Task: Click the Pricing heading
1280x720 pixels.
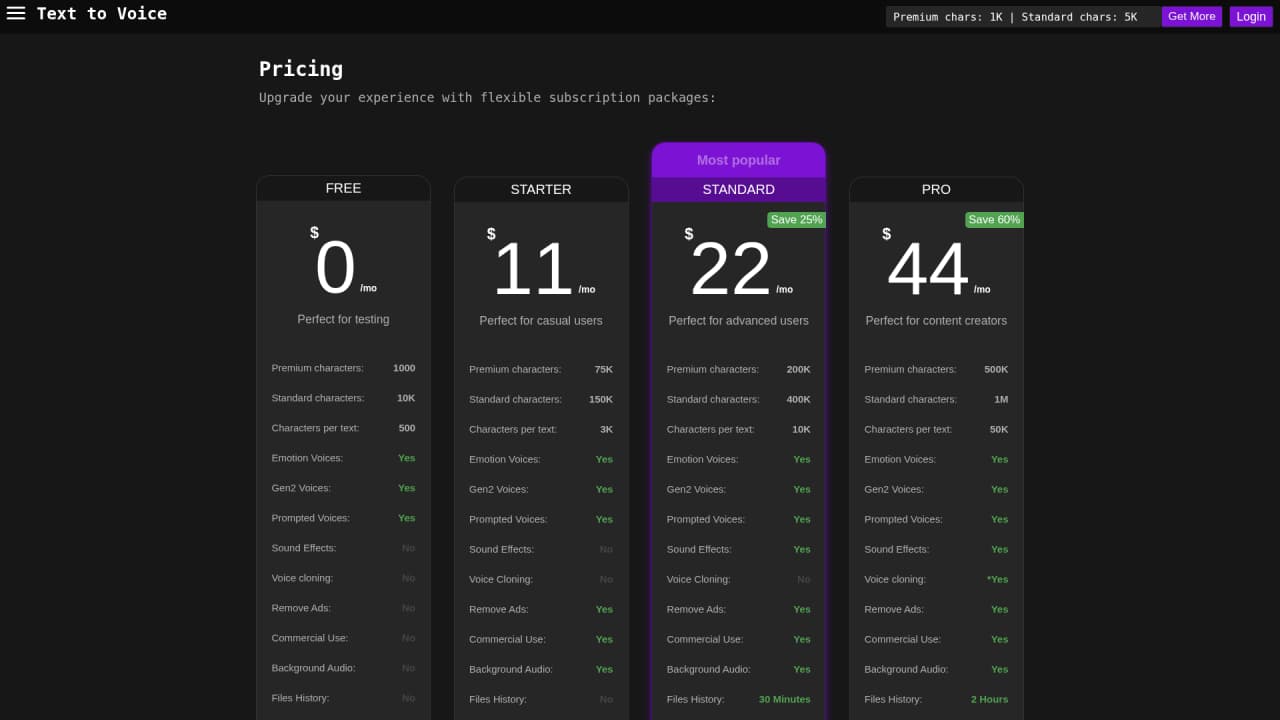Action: 301,69
